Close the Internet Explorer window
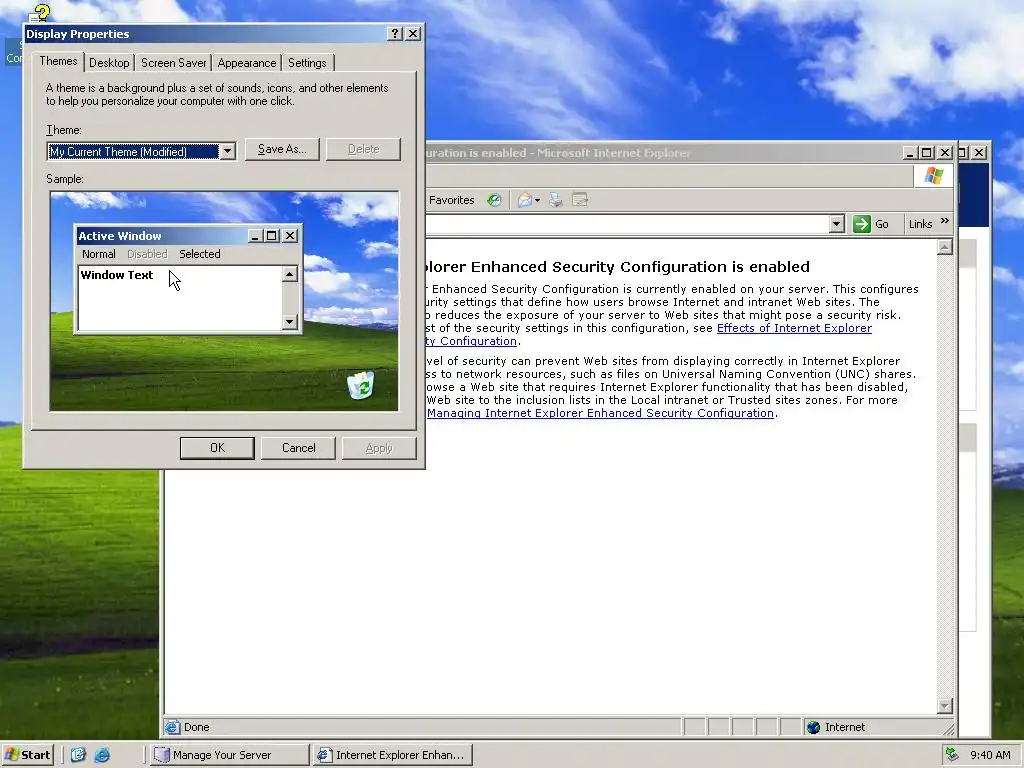1024x768 pixels. 945,153
